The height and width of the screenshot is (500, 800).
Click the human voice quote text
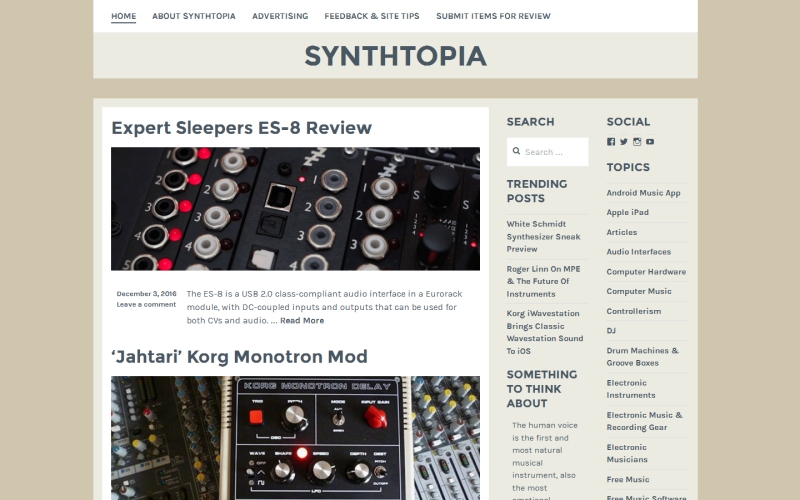tap(545, 460)
